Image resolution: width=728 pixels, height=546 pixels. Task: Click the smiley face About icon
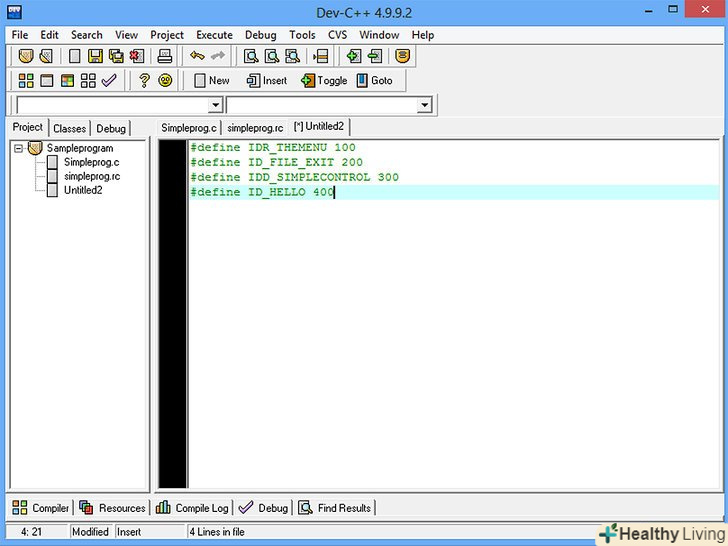(165, 81)
